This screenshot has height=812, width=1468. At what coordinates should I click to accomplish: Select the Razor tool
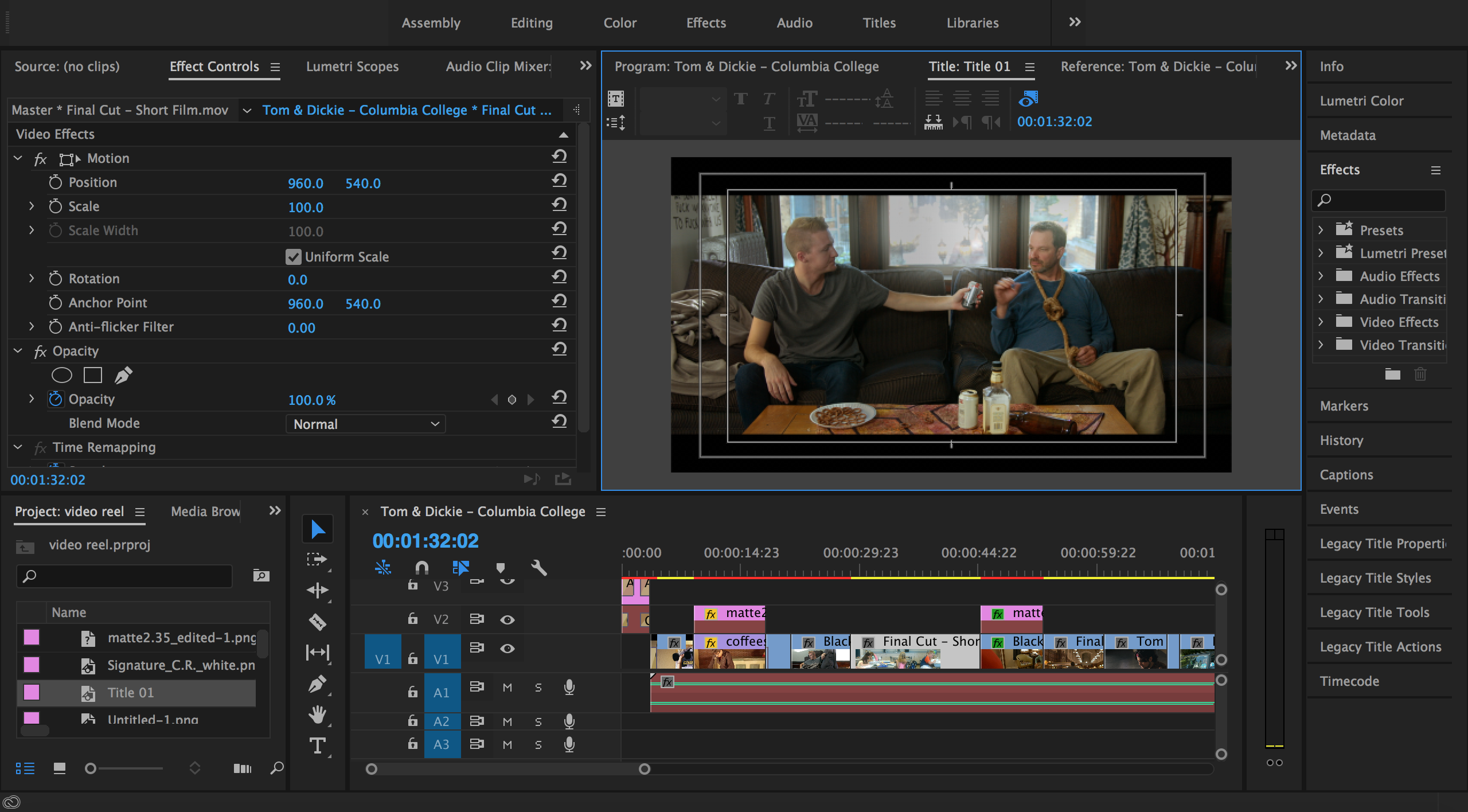[x=318, y=622]
